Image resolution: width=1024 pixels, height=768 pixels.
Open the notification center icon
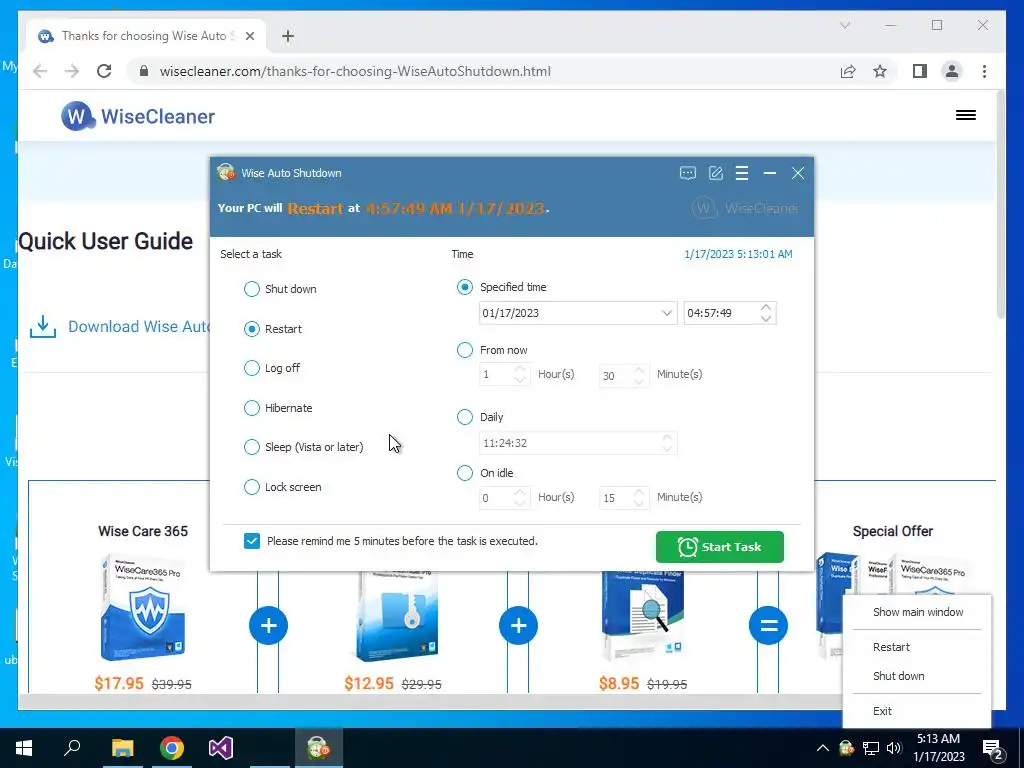pyautogui.click(x=993, y=750)
